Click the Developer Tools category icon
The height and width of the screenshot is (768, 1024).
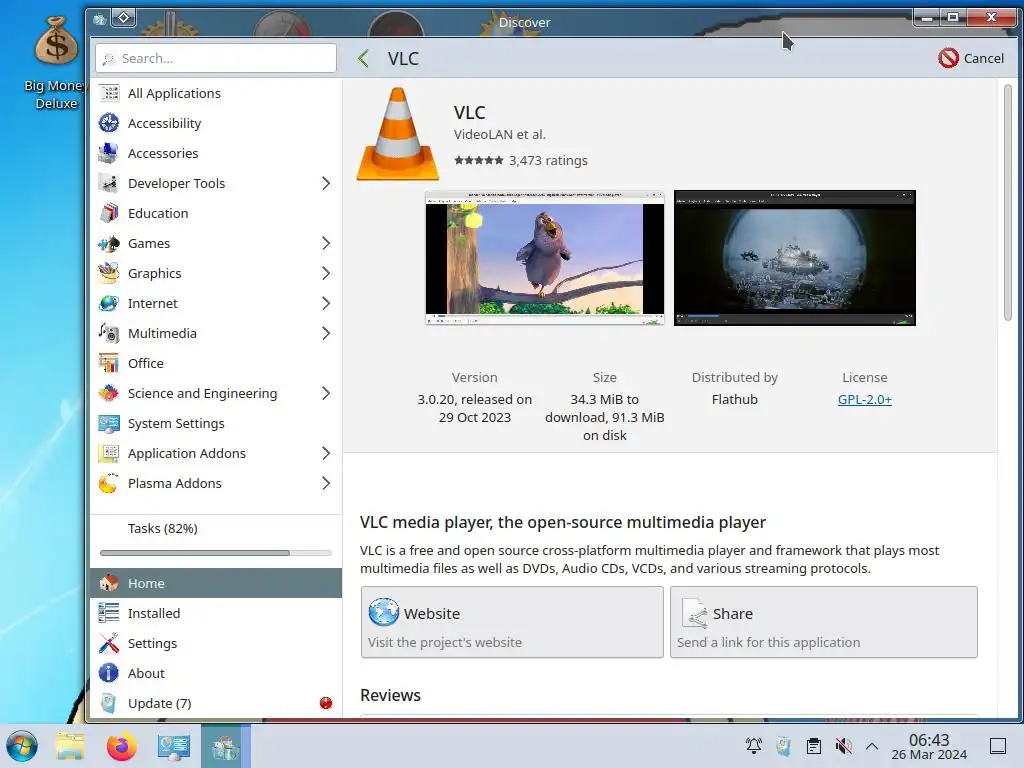click(x=109, y=184)
